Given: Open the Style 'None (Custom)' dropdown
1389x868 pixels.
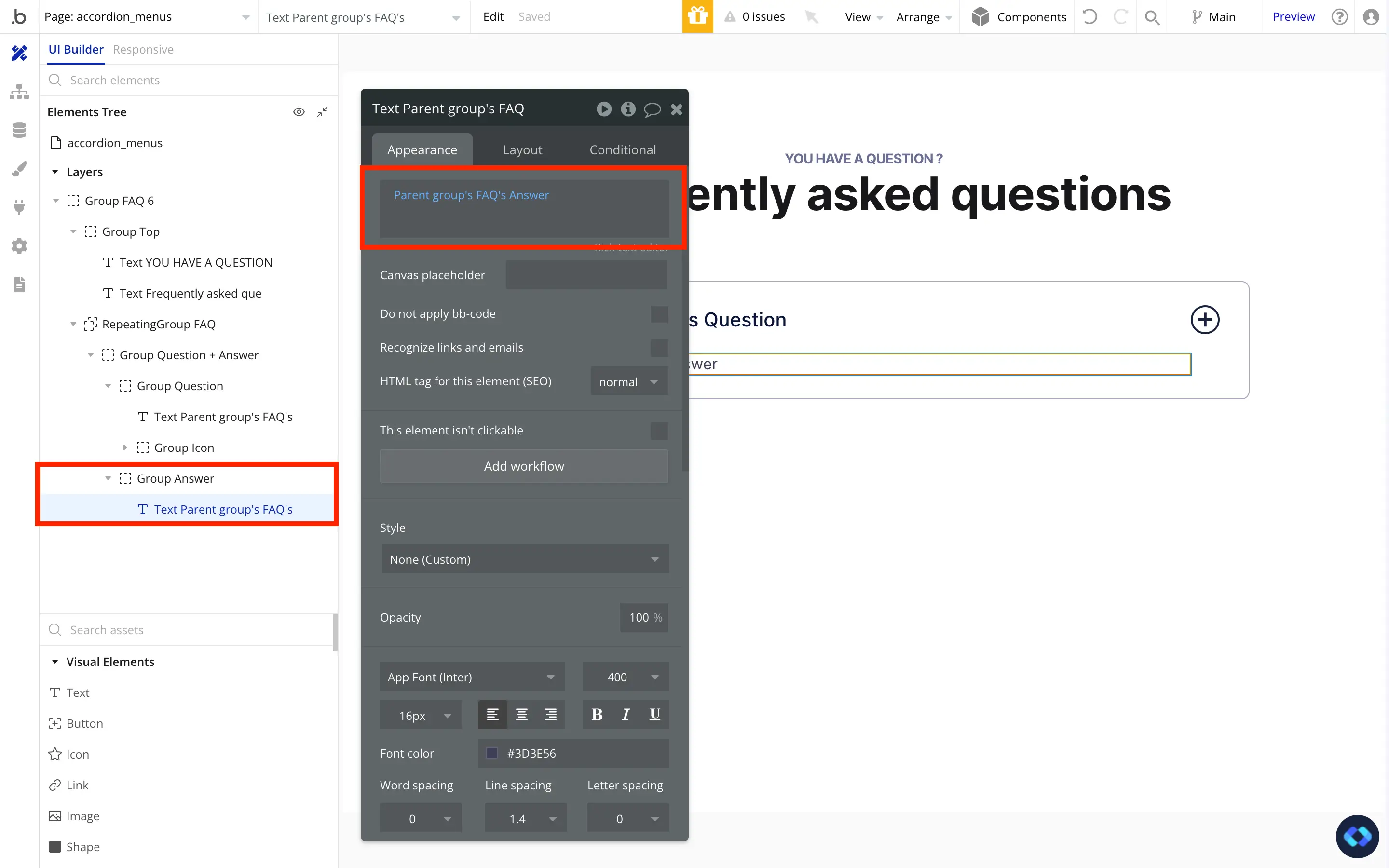Looking at the screenshot, I should [x=525, y=559].
